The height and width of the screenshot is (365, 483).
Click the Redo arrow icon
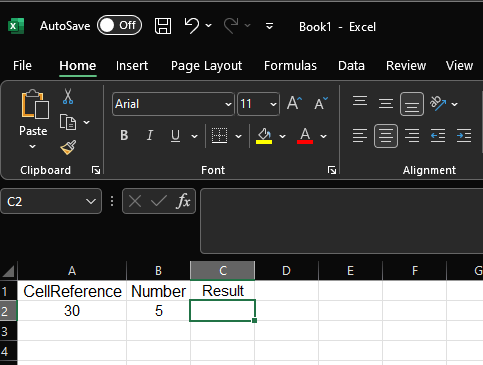(231, 26)
